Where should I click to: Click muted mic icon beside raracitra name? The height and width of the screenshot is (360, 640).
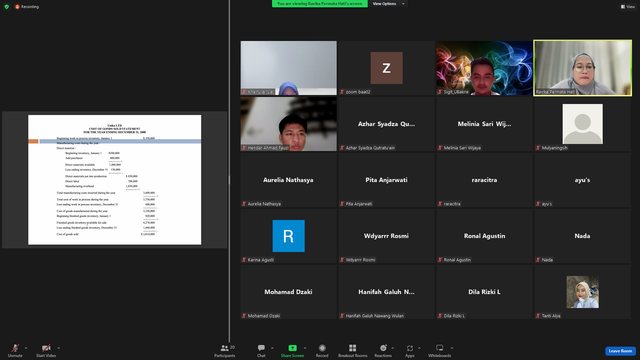tap(440, 204)
